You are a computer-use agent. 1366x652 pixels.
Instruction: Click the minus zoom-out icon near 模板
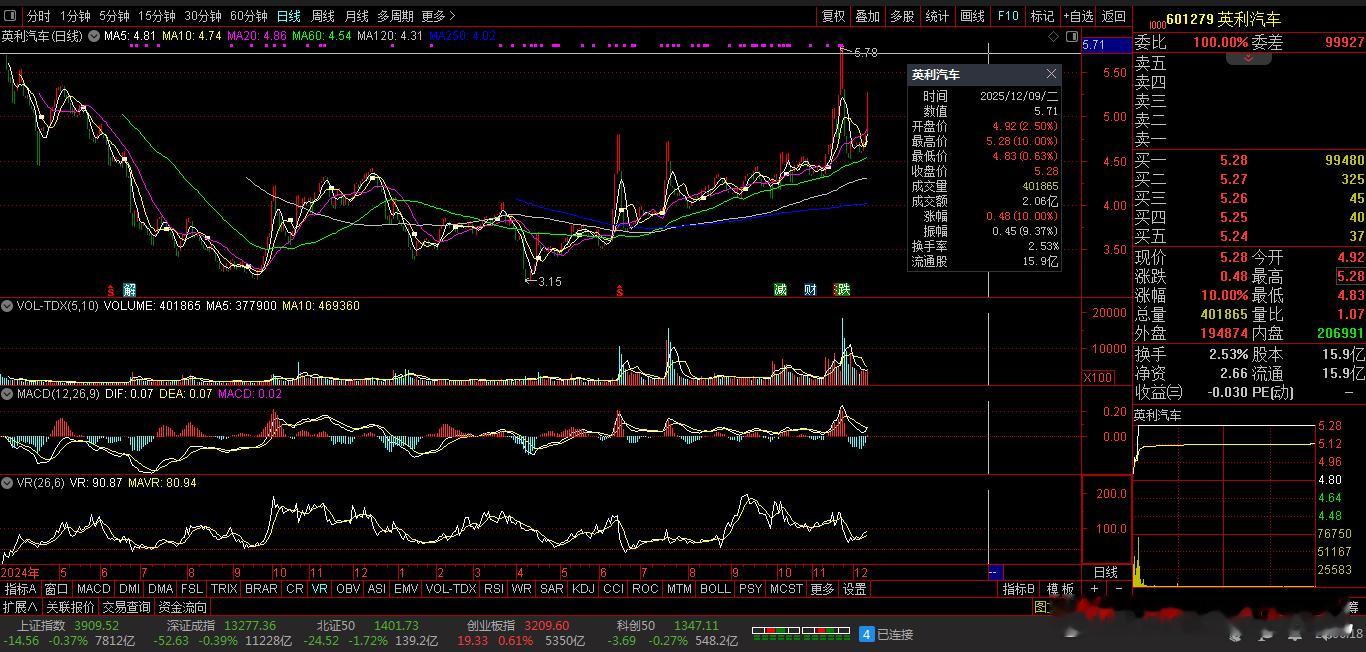click(1118, 589)
